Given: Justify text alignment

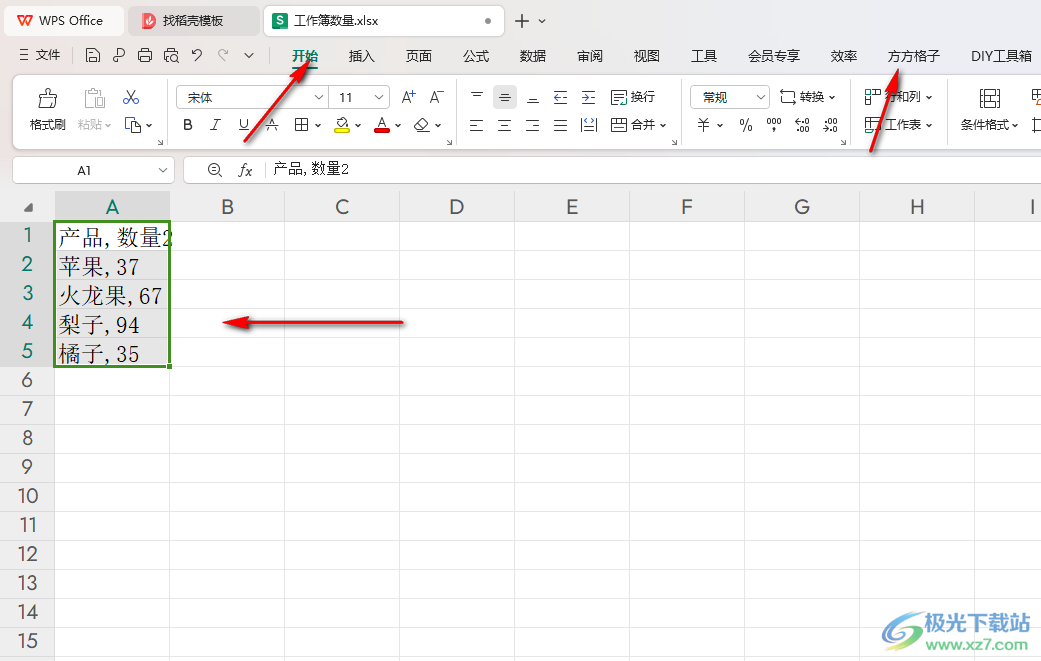Looking at the screenshot, I should click(x=560, y=125).
